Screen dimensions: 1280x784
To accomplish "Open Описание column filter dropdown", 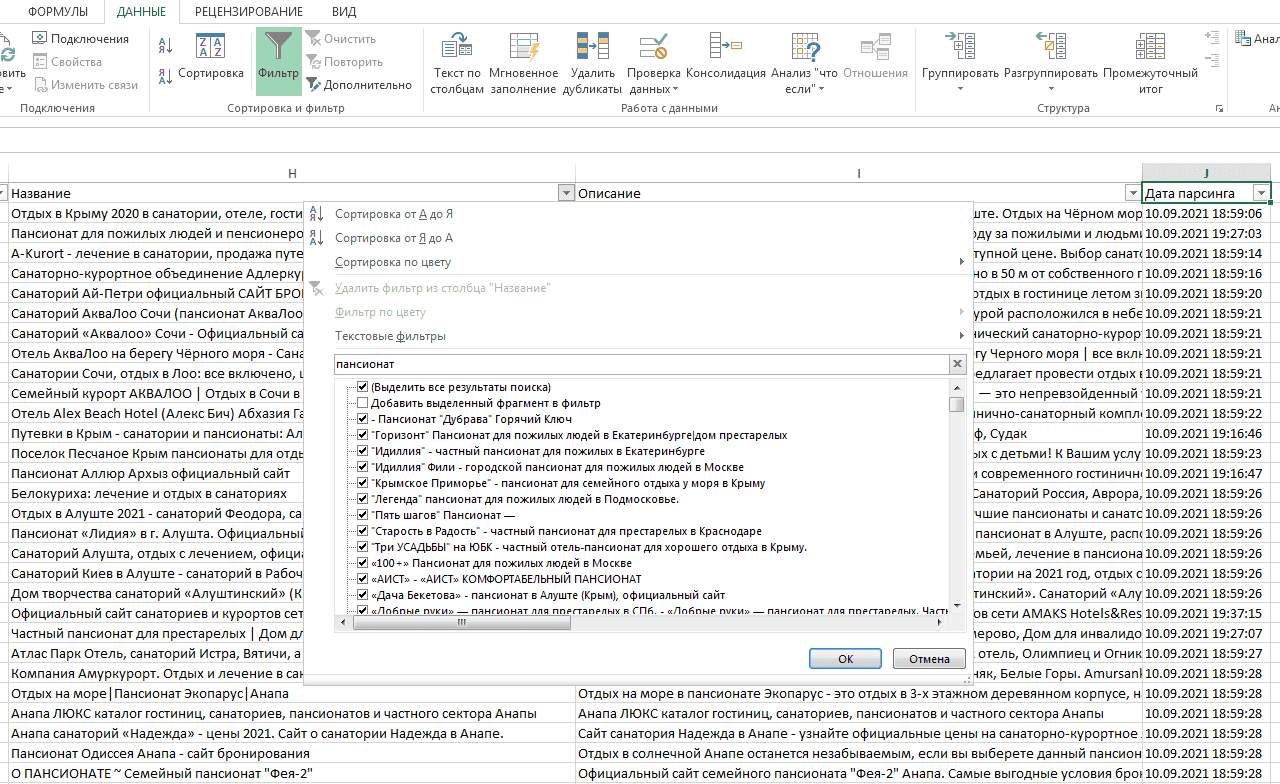I will coord(1132,193).
